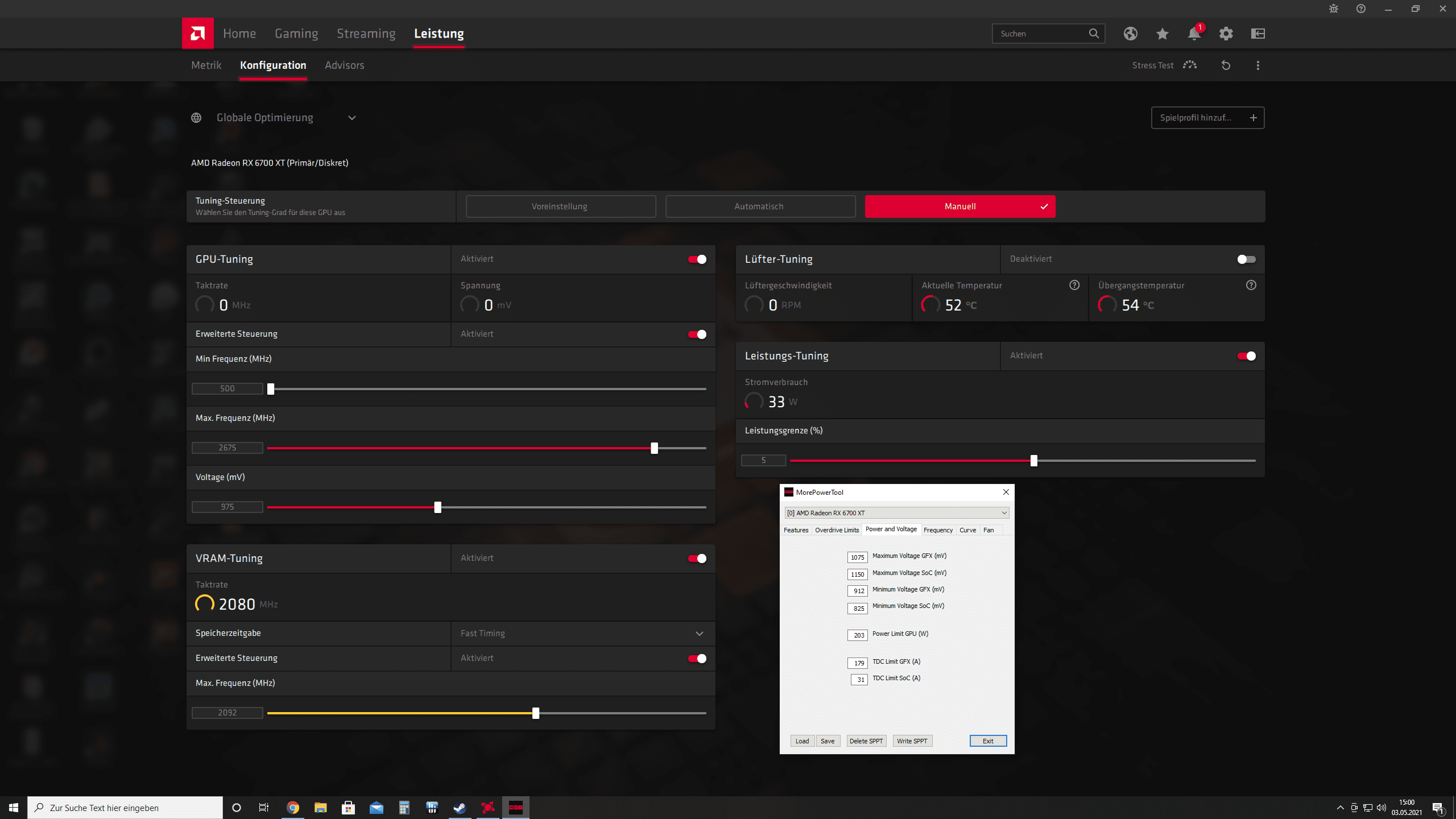Viewport: 1456px width, 819px height.
Task: Open Microsoft Store from the taskbar
Action: (348, 808)
